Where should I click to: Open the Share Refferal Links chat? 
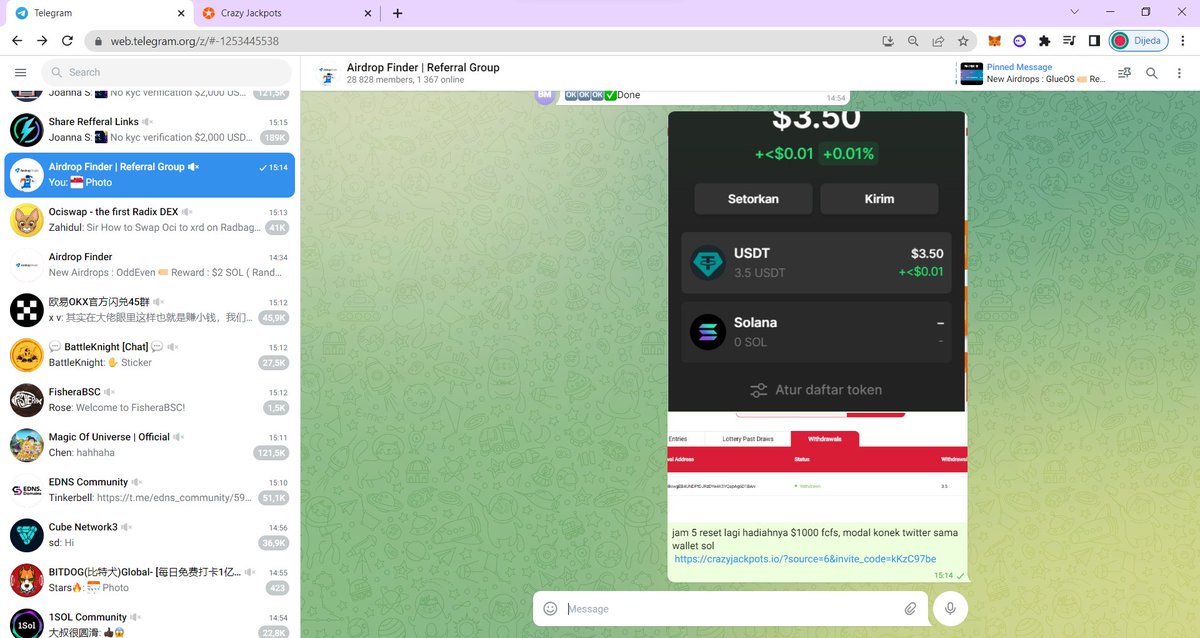pyautogui.click(x=150, y=130)
